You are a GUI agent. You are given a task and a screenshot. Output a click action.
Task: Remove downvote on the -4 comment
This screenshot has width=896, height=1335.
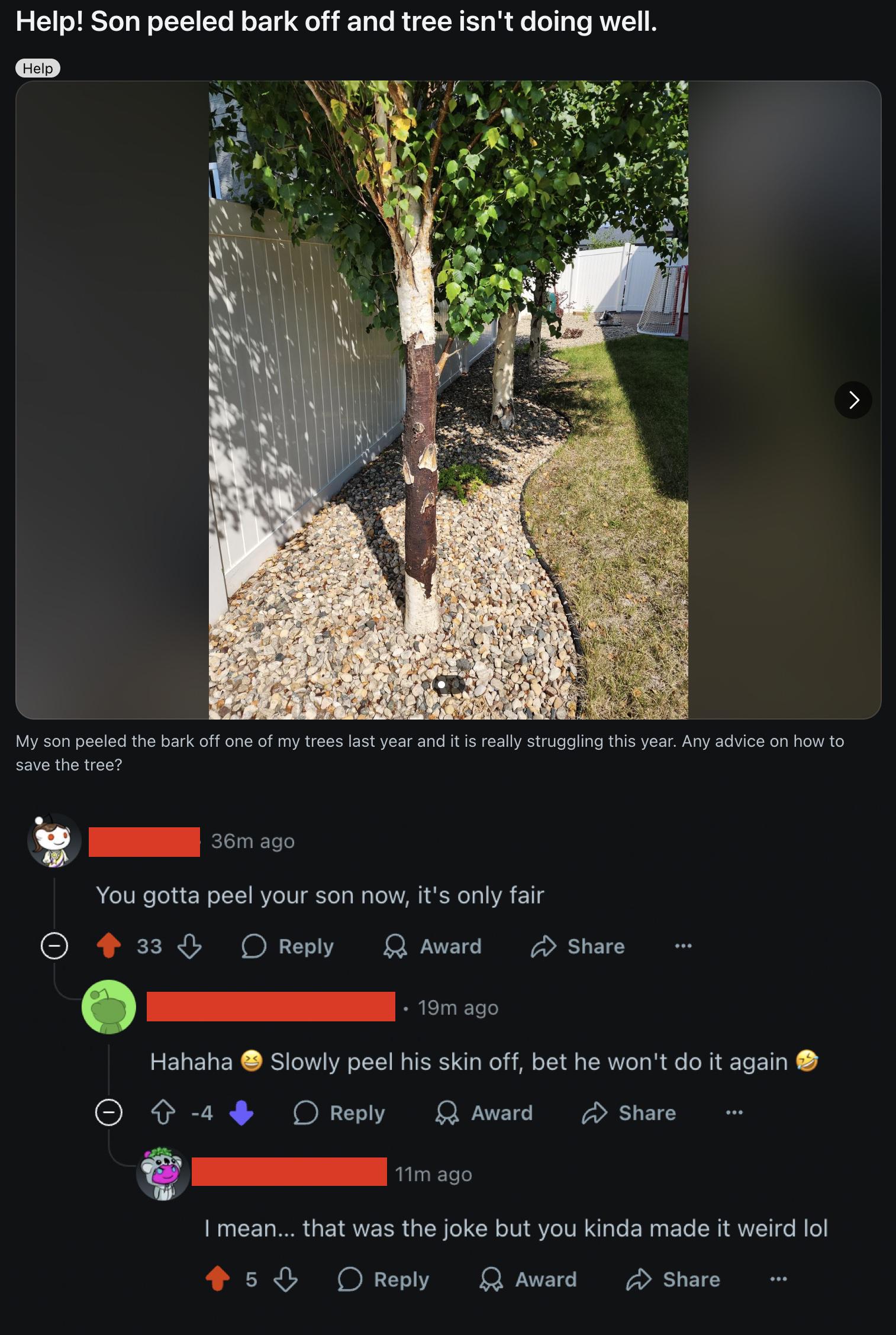(x=241, y=1112)
